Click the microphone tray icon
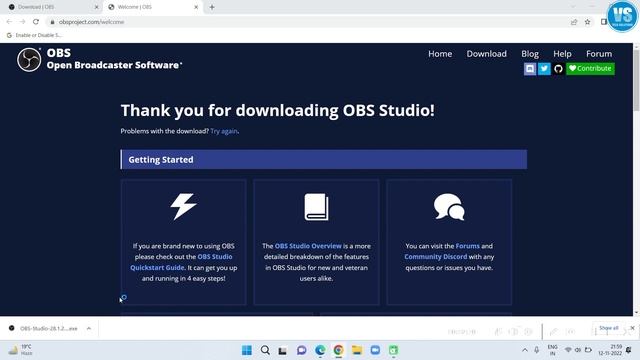640x360 pixels. [537, 350]
